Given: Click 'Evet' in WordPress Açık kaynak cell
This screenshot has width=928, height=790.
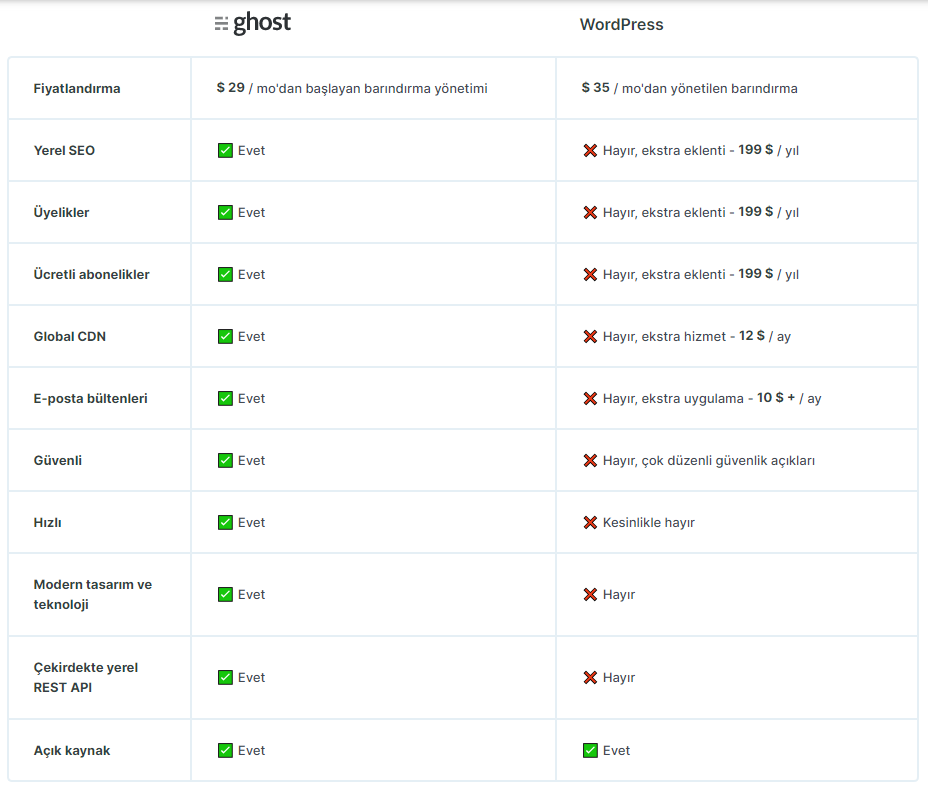Looking at the screenshot, I should click(617, 750).
